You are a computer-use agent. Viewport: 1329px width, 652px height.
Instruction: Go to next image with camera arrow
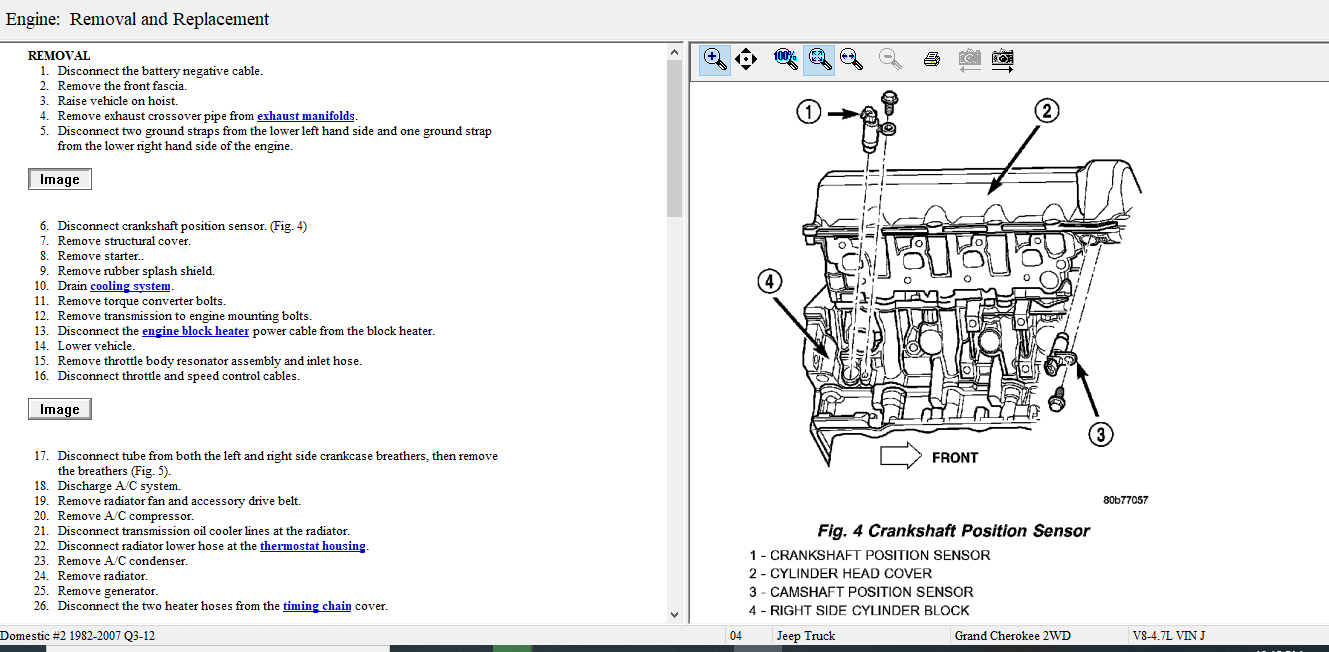click(x=1002, y=59)
